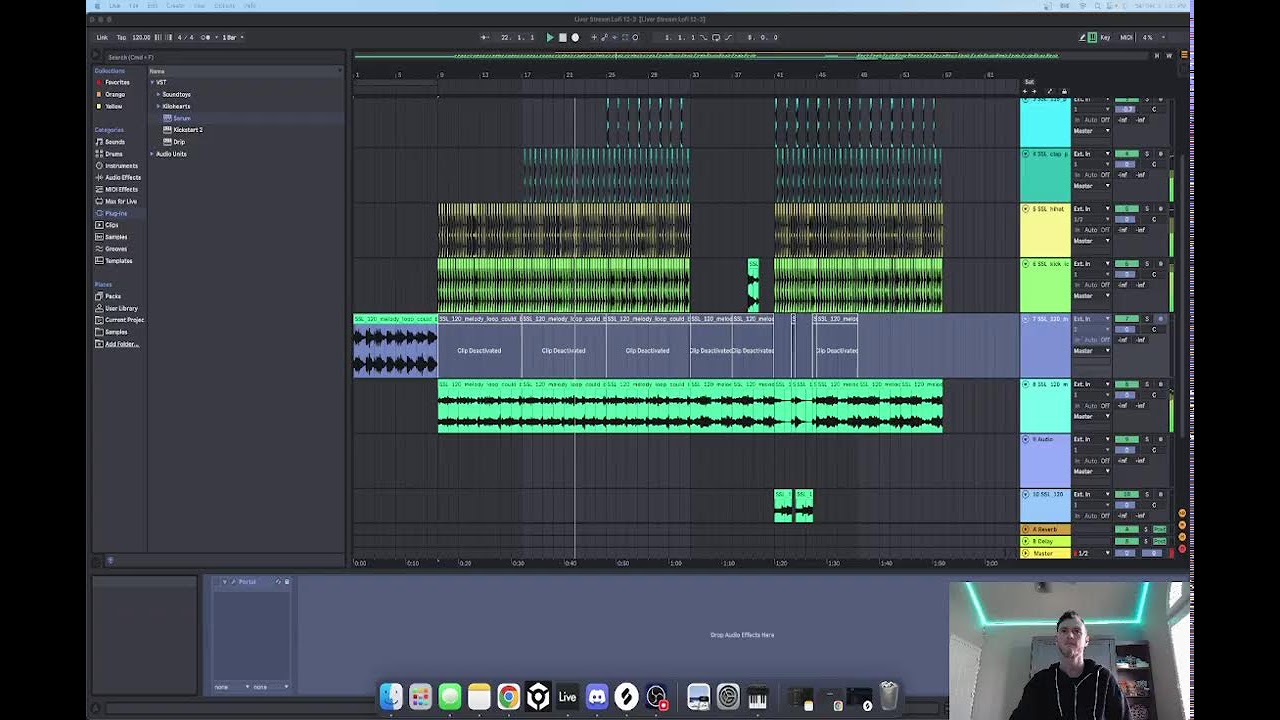This screenshot has width=1280, height=720.
Task: Arm the 4 SSL clap track for recording
Action: coord(1160,154)
